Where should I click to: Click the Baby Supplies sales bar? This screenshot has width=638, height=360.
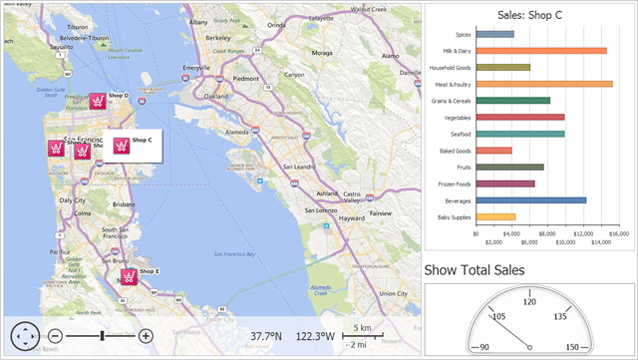coord(496,217)
